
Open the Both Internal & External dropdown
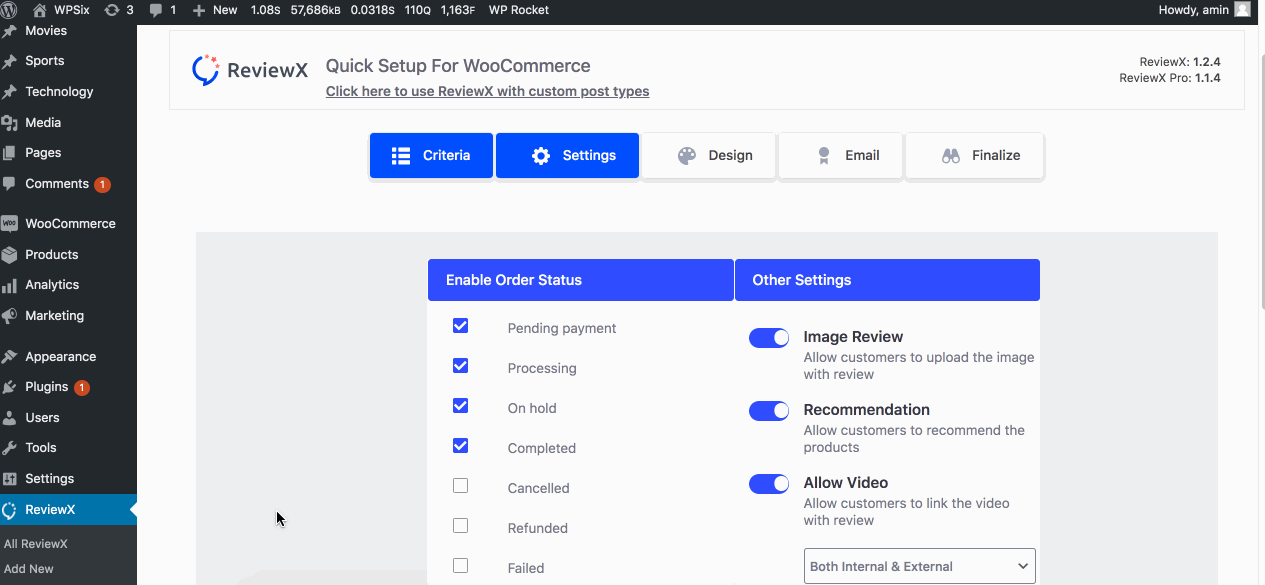[920, 566]
